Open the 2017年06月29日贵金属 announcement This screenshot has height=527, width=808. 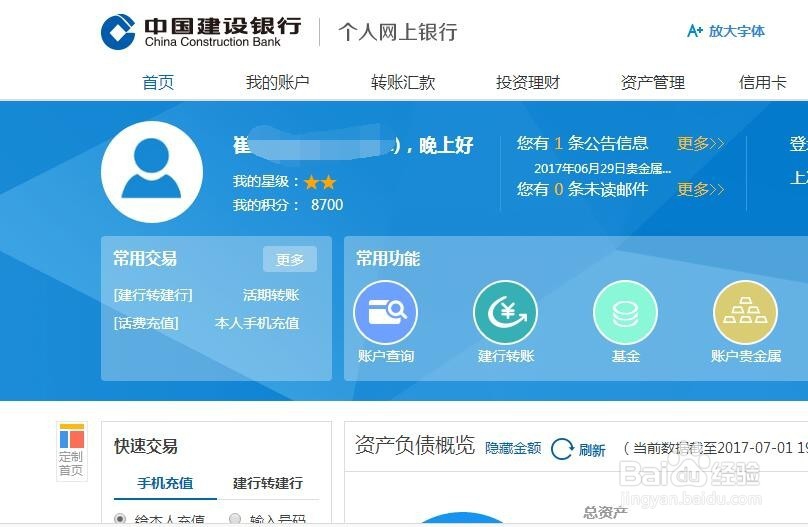[x=602, y=168]
